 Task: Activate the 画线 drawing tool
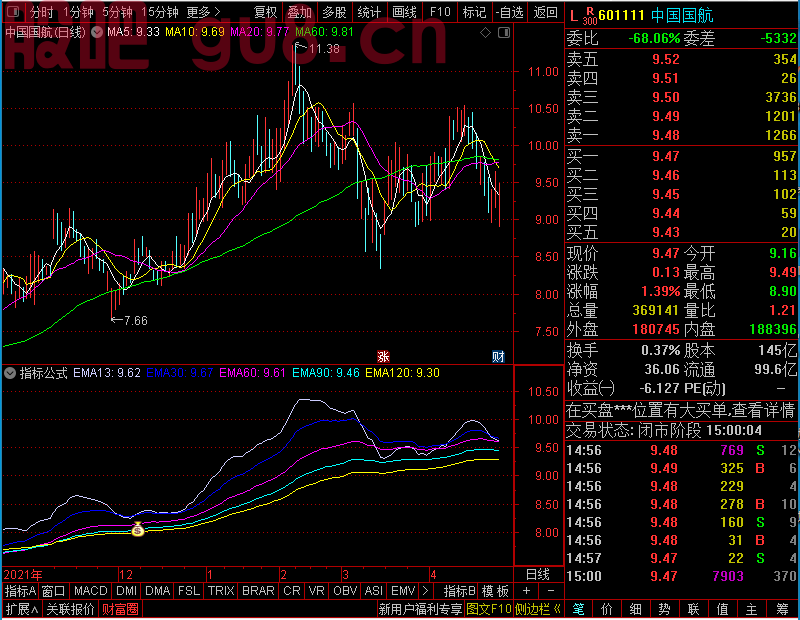pos(404,12)
